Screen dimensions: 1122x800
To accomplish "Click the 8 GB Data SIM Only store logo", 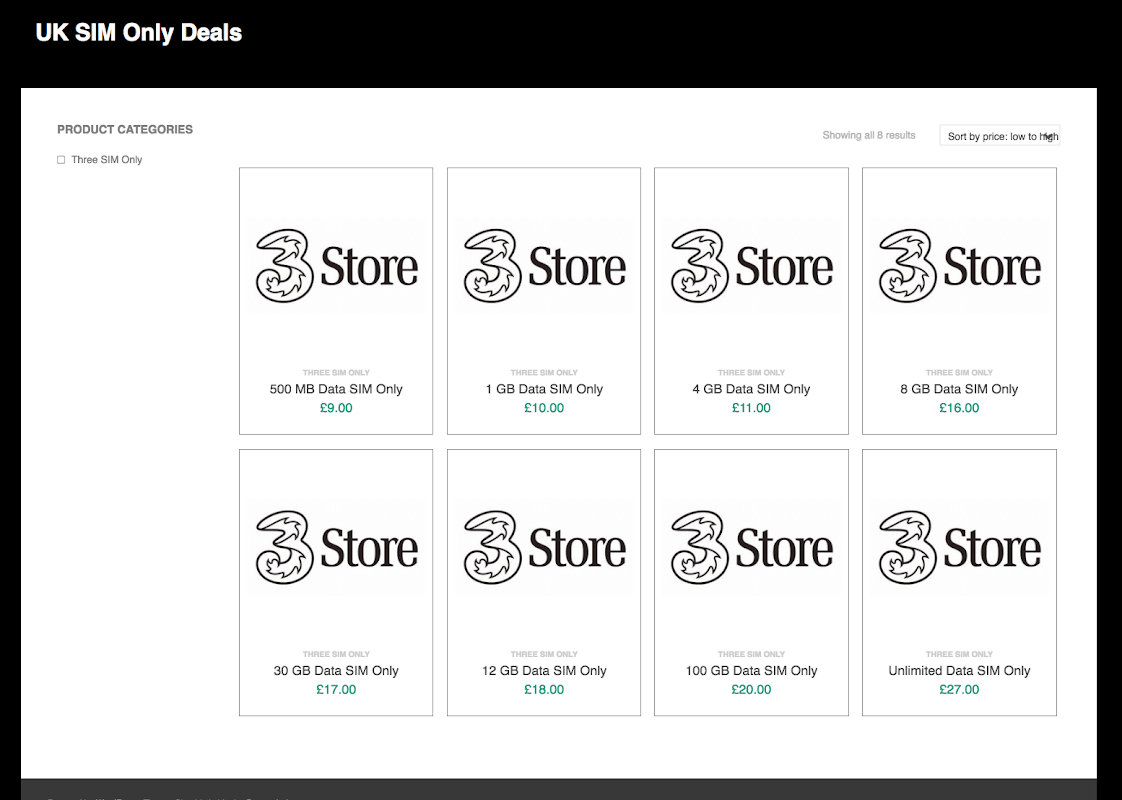I will (x=960, y=265).
